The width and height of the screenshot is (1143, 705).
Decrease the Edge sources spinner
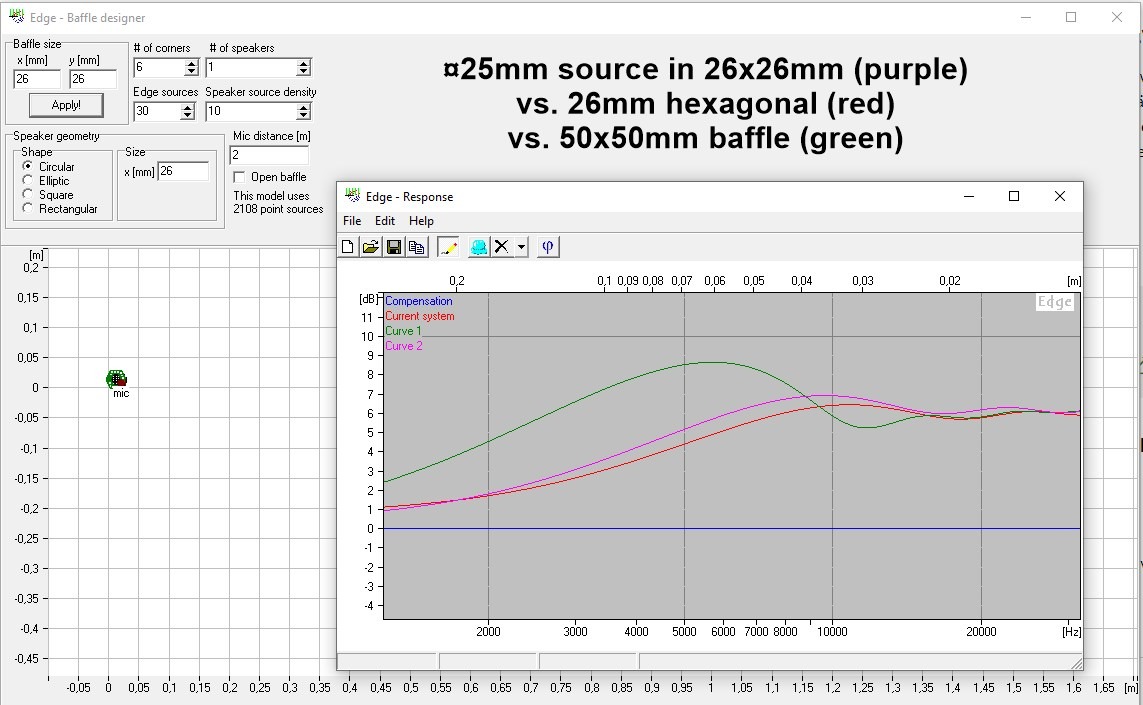(x=188, y=115)
